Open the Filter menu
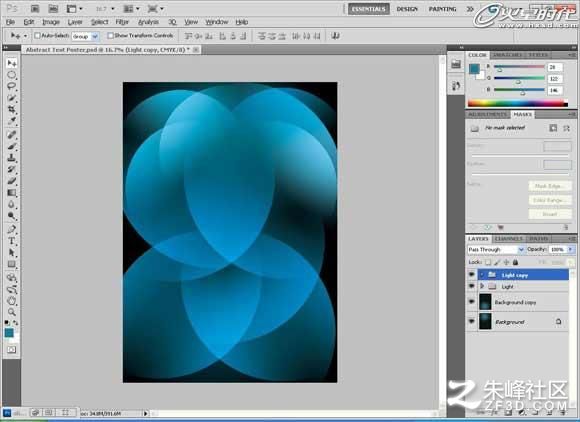This screenshot has width=580, height=422. tap(122, 22)
